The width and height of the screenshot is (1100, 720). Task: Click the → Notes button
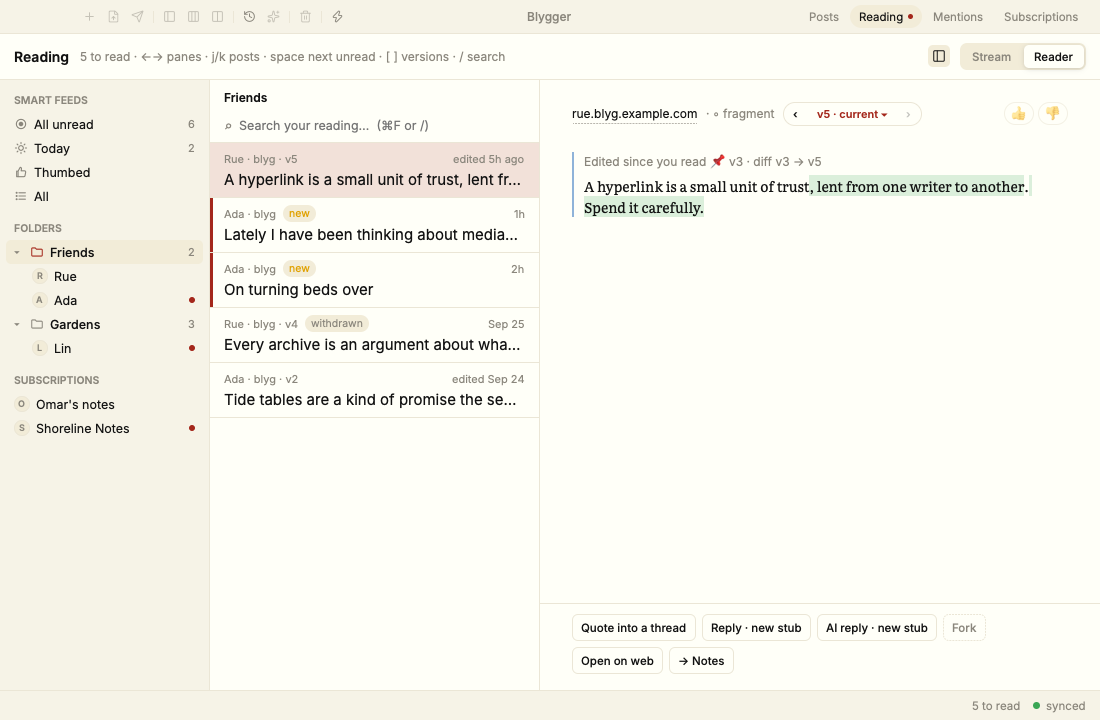pyautogui.click(x=702, y=661)
